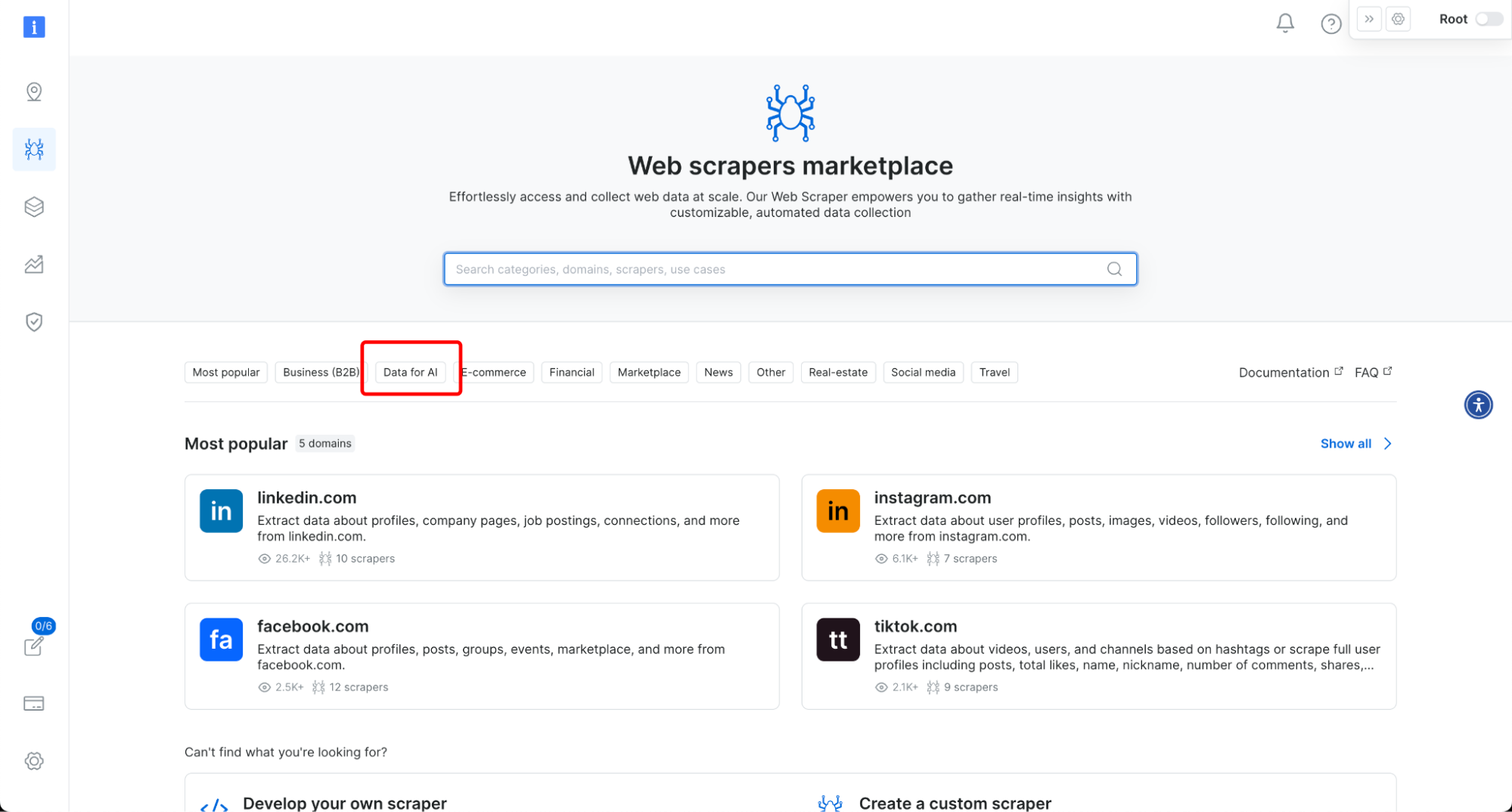This screenshot has width=1512, height=812.
Task: Open the layered box datasets sidebar icon
Action: click(x=34, y=206)
